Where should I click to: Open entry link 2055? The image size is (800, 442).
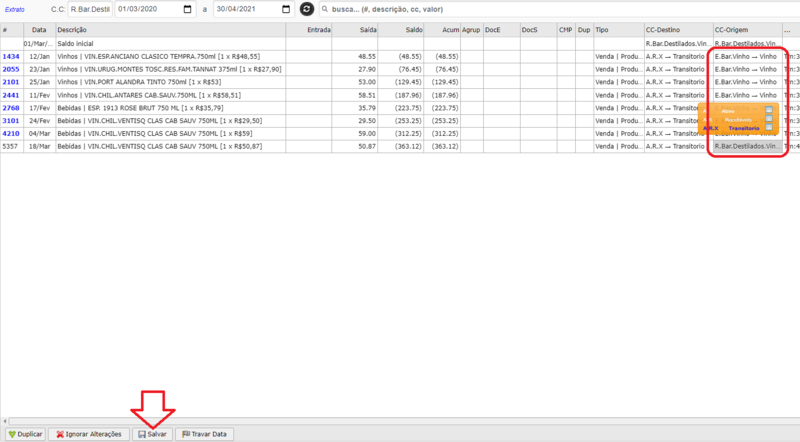[x=11, y=69]
